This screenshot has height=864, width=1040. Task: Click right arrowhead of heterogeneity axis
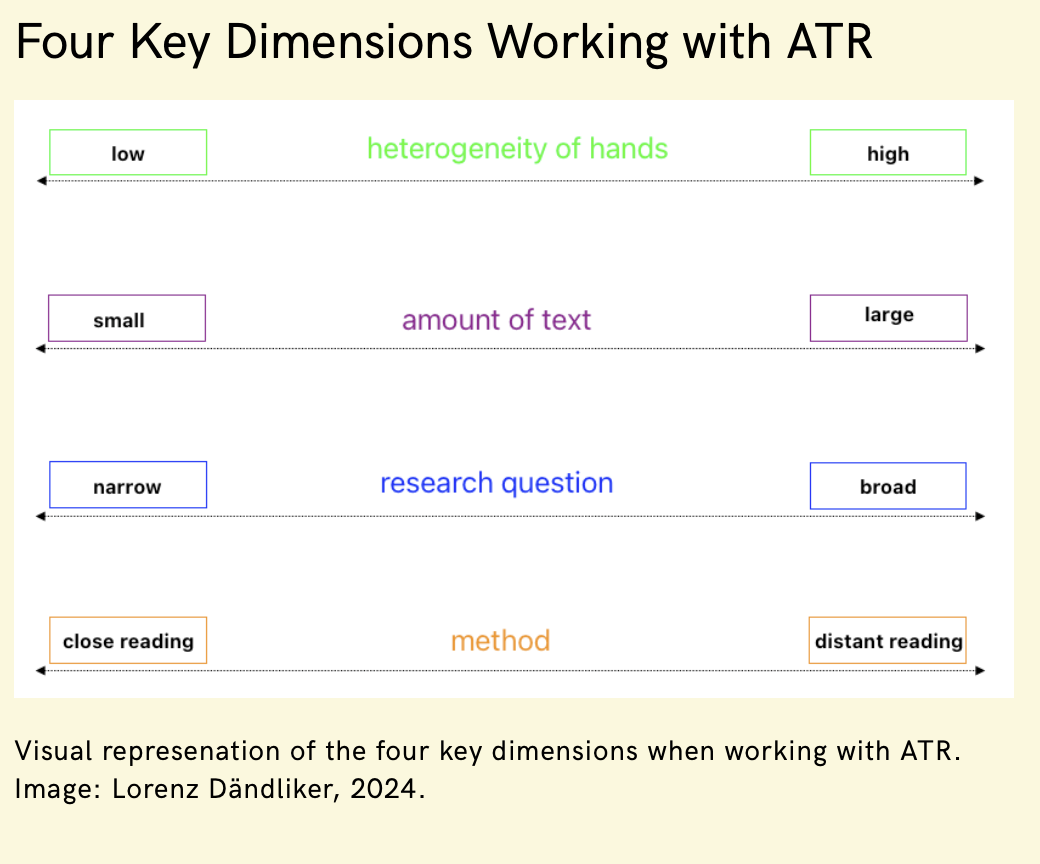click(979, 181)
